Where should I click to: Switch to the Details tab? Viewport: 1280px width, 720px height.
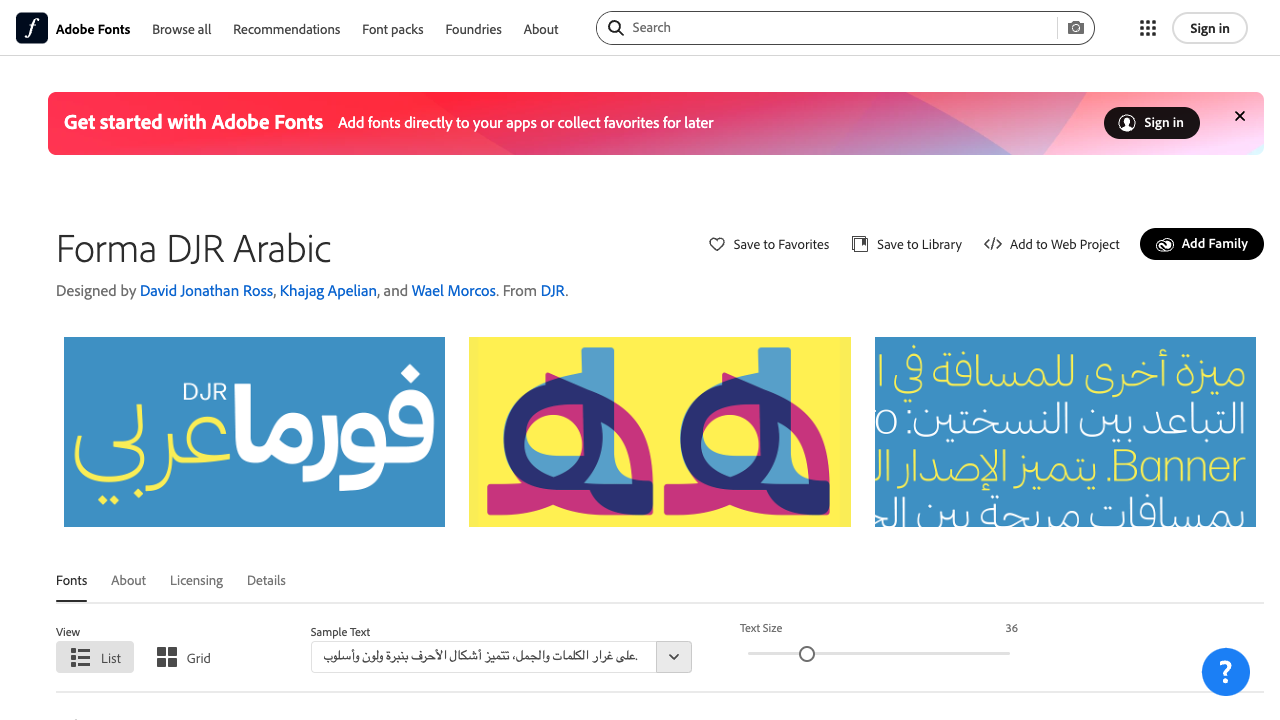click(x=266, y=580)
